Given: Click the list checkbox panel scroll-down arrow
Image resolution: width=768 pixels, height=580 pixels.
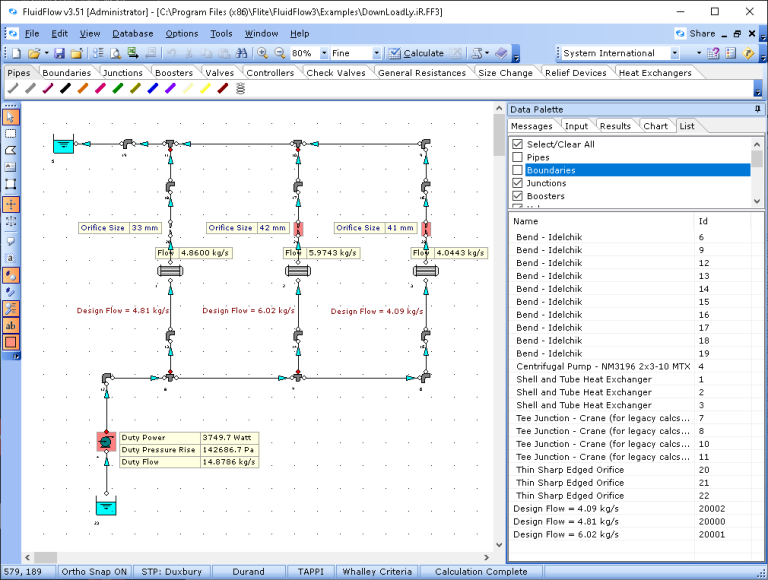Looking at the screenshot, I should coord(757,201).
